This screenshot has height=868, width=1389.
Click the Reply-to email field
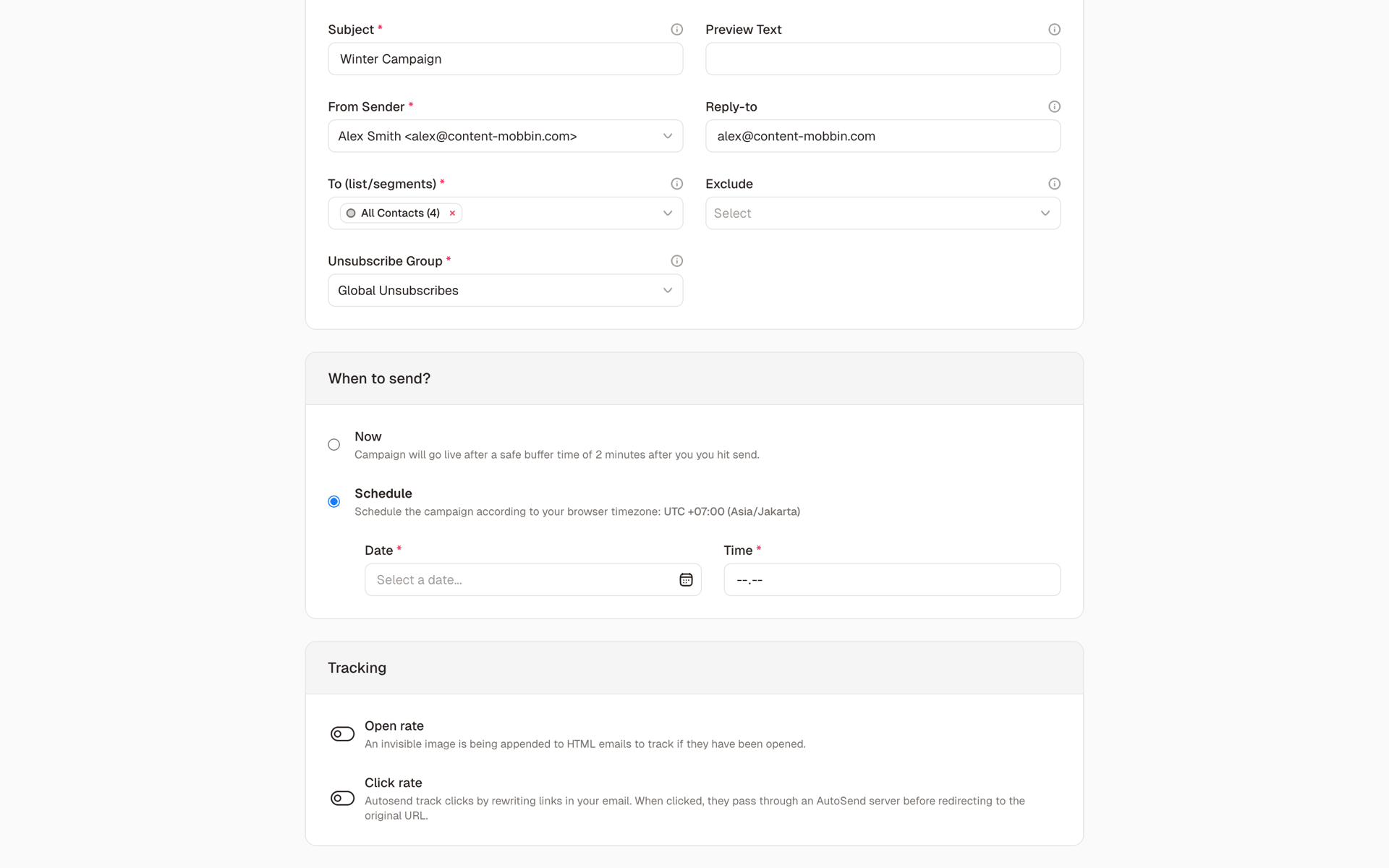pos(883,136)
